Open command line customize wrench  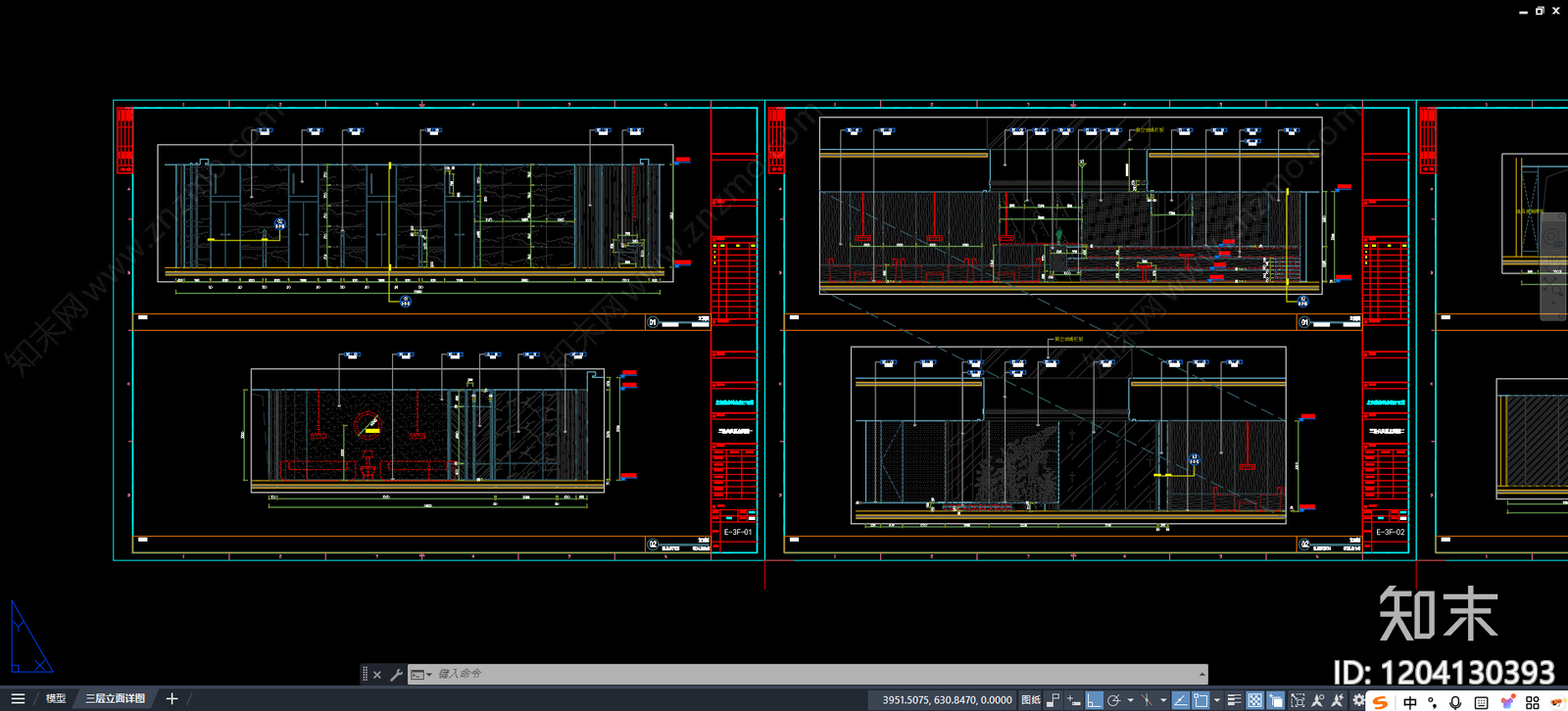(396, 675)
